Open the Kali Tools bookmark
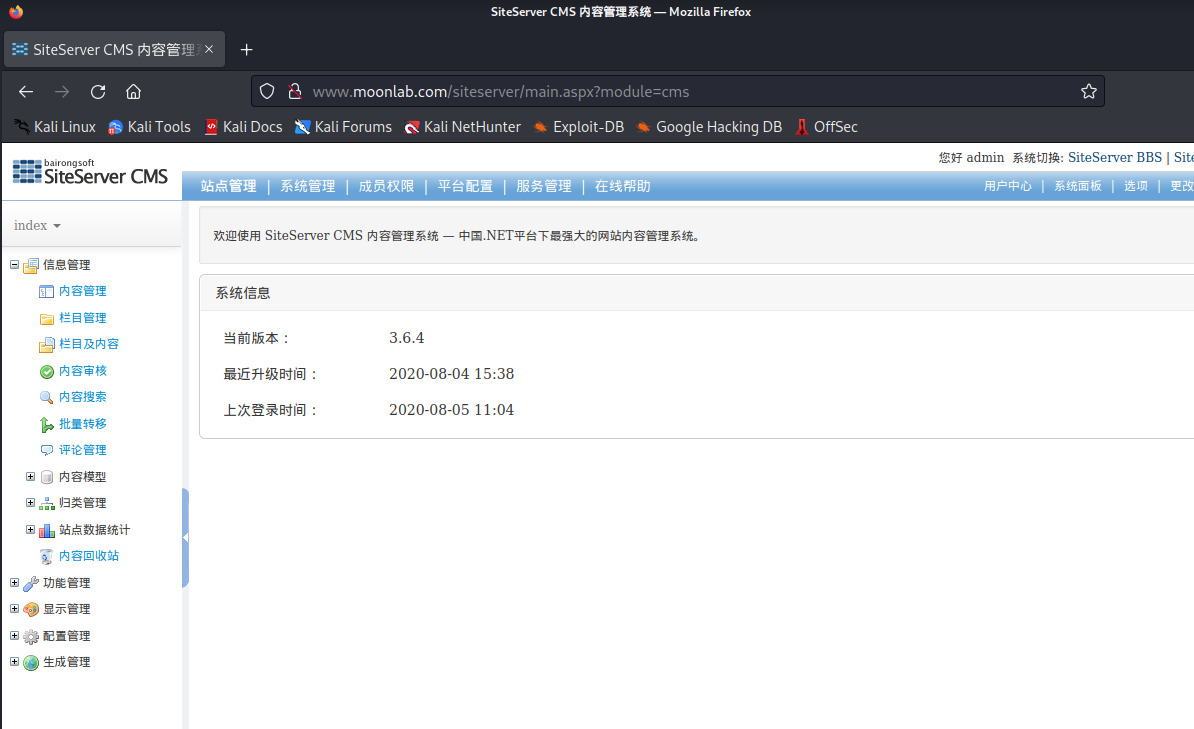The image size is (1194, 729). (149, 127)
